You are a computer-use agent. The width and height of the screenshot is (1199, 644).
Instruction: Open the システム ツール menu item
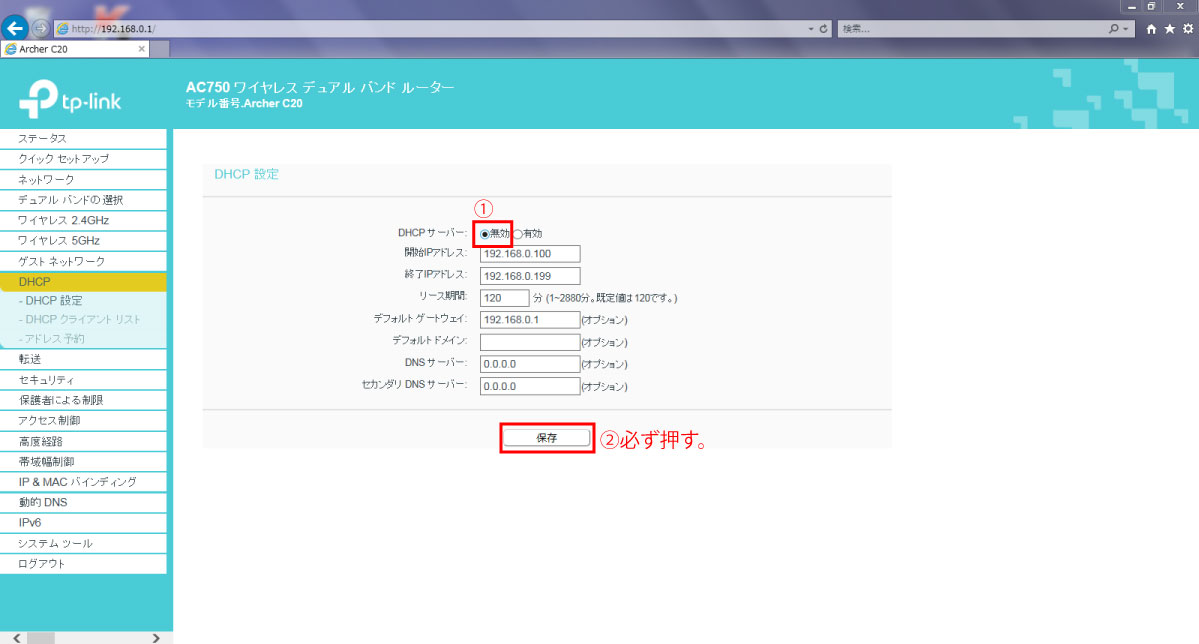pos(55,543)
